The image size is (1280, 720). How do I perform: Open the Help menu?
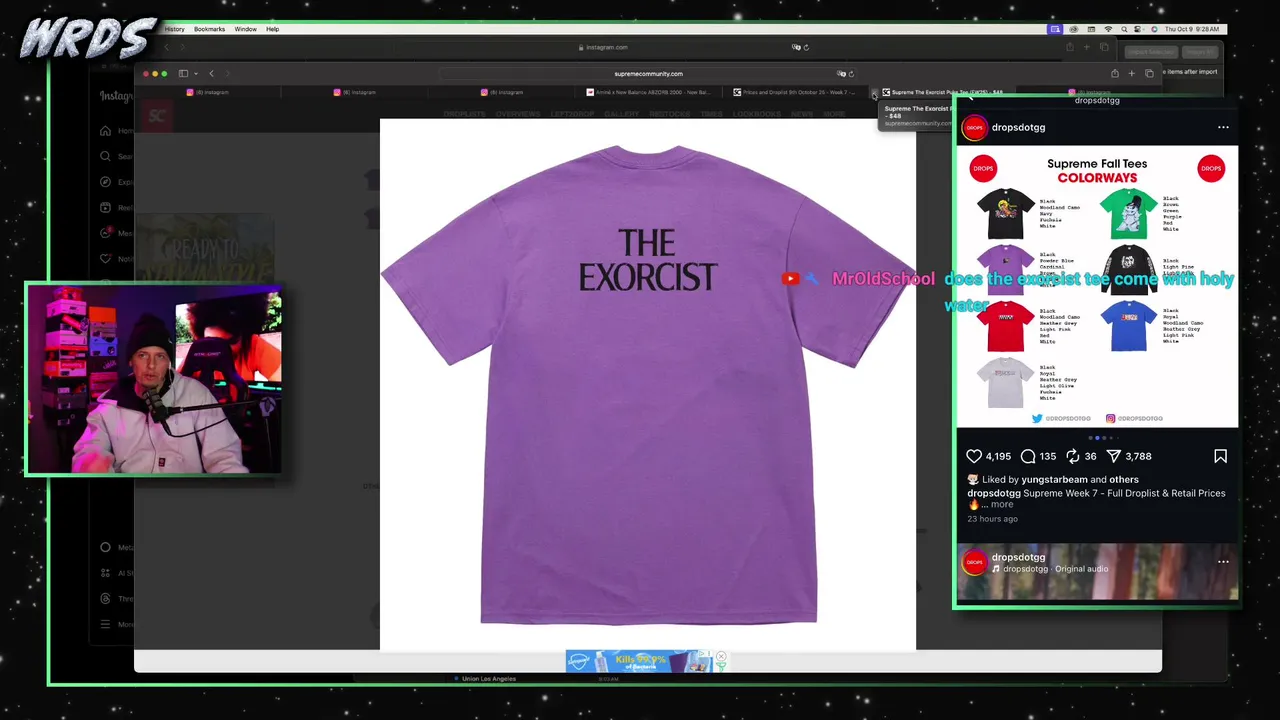click(x=272, y=29)
